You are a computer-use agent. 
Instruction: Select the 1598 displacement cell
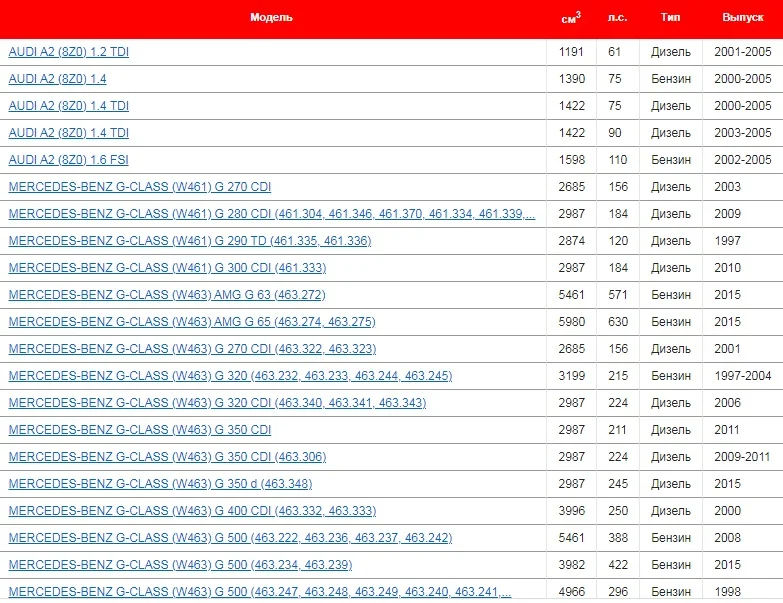coord(571,160)
